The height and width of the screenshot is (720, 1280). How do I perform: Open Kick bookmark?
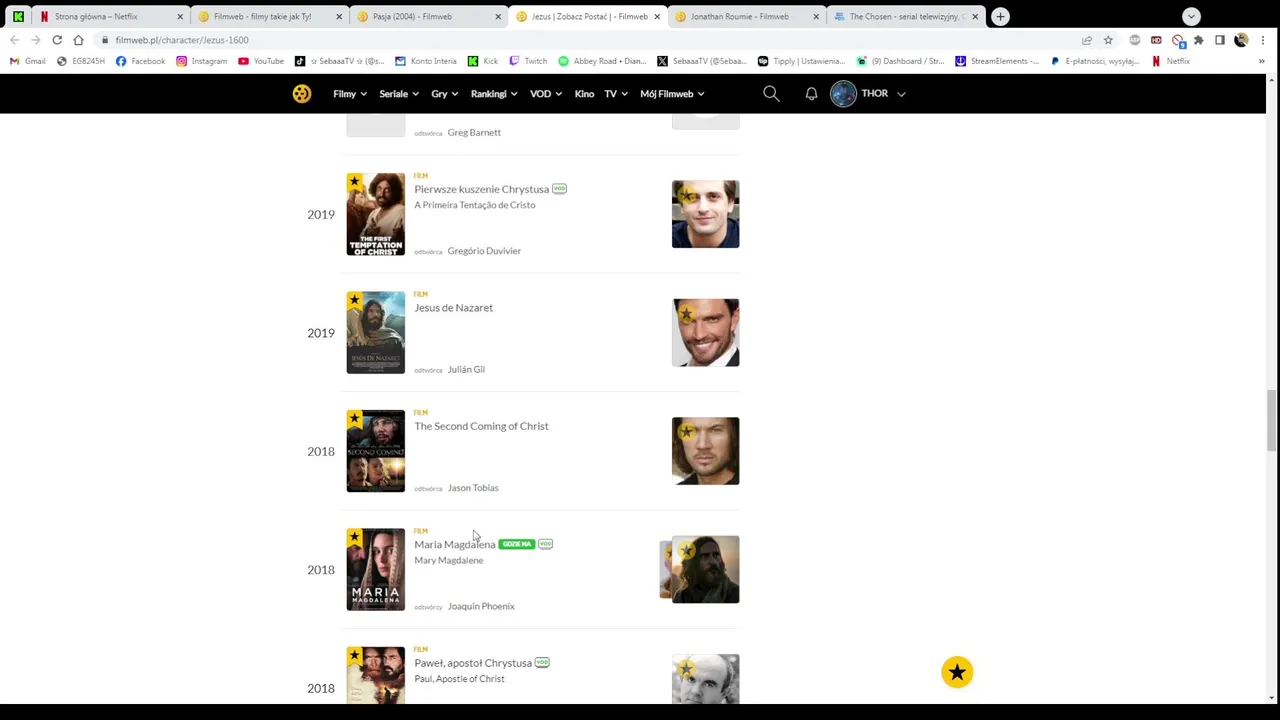483,61
